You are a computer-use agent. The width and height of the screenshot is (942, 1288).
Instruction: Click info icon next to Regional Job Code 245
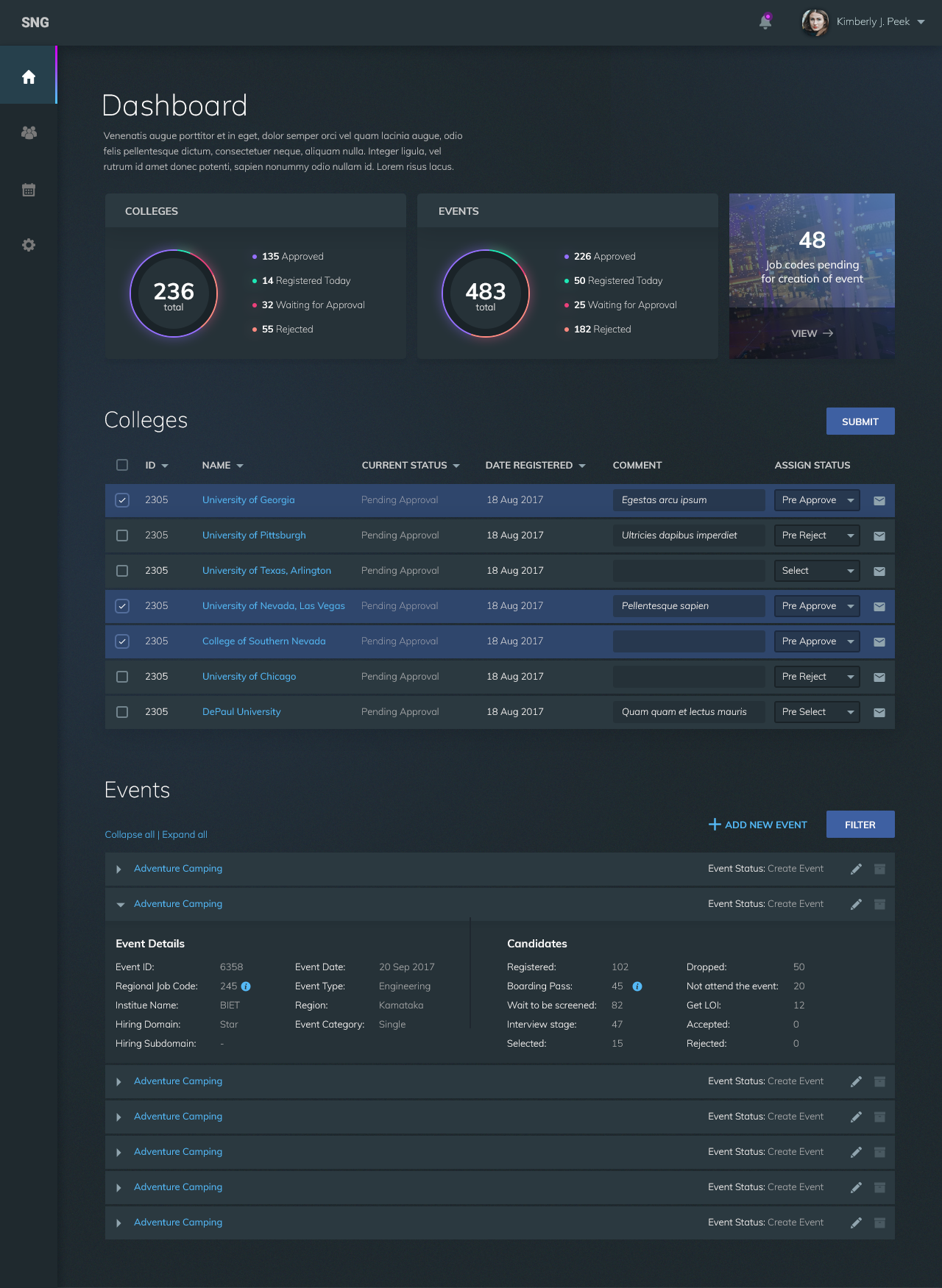(246, 986)
